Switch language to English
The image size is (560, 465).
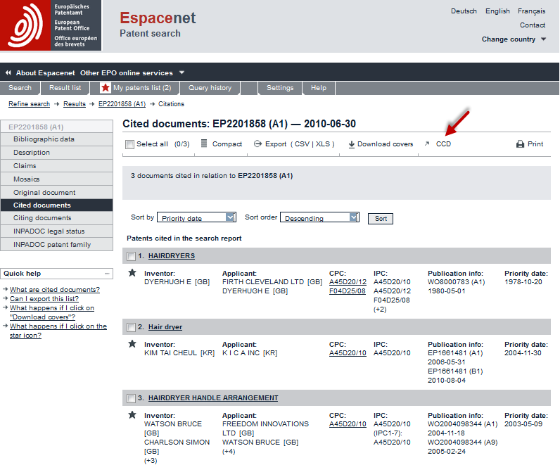click(498, 11)
